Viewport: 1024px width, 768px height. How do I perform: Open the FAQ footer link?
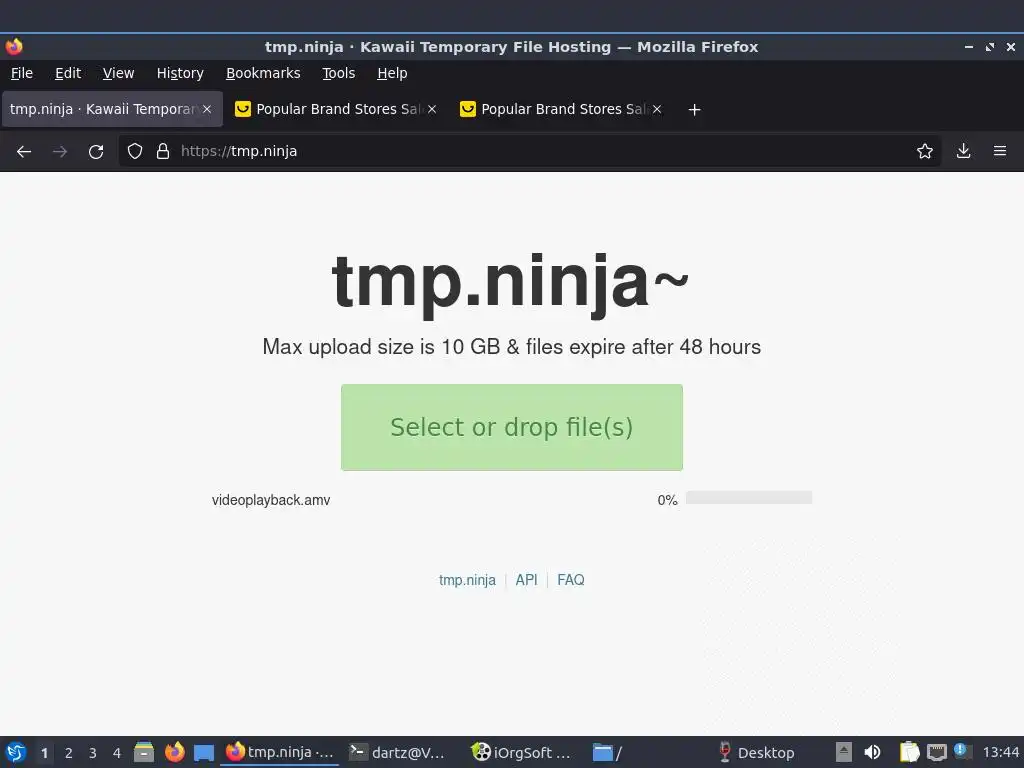[571, 580]
